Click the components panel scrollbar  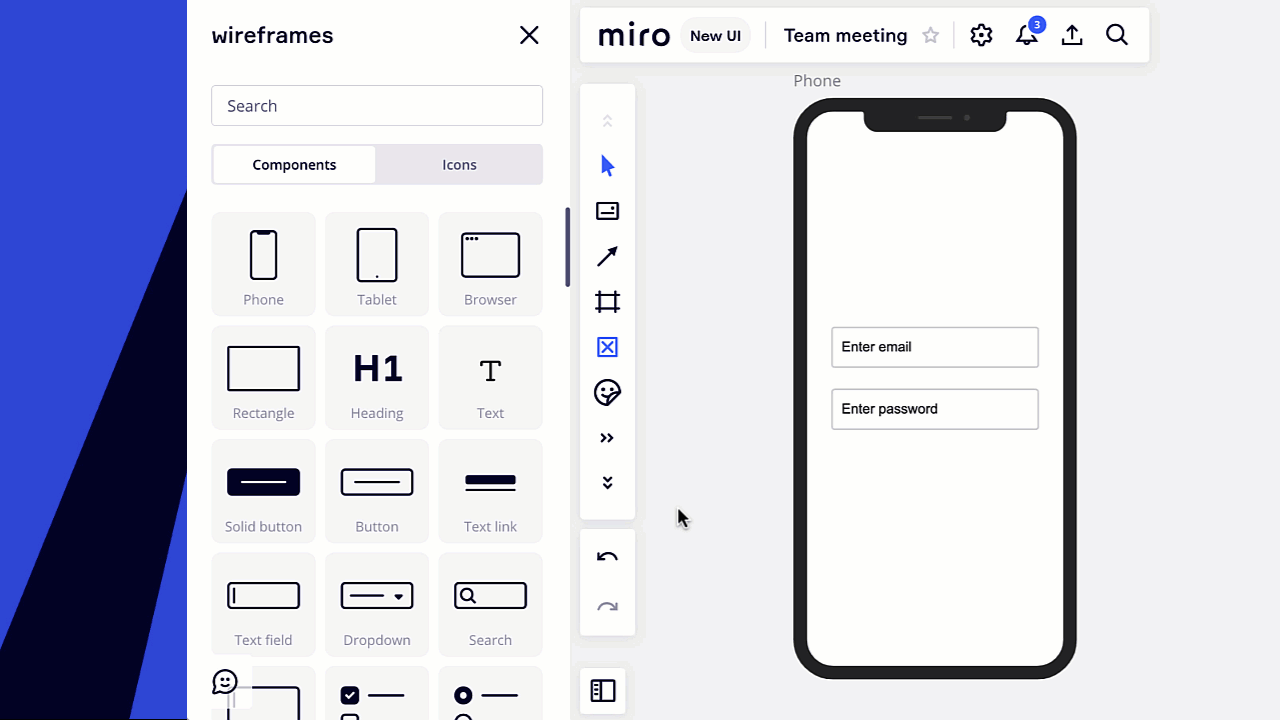(568, 248)
